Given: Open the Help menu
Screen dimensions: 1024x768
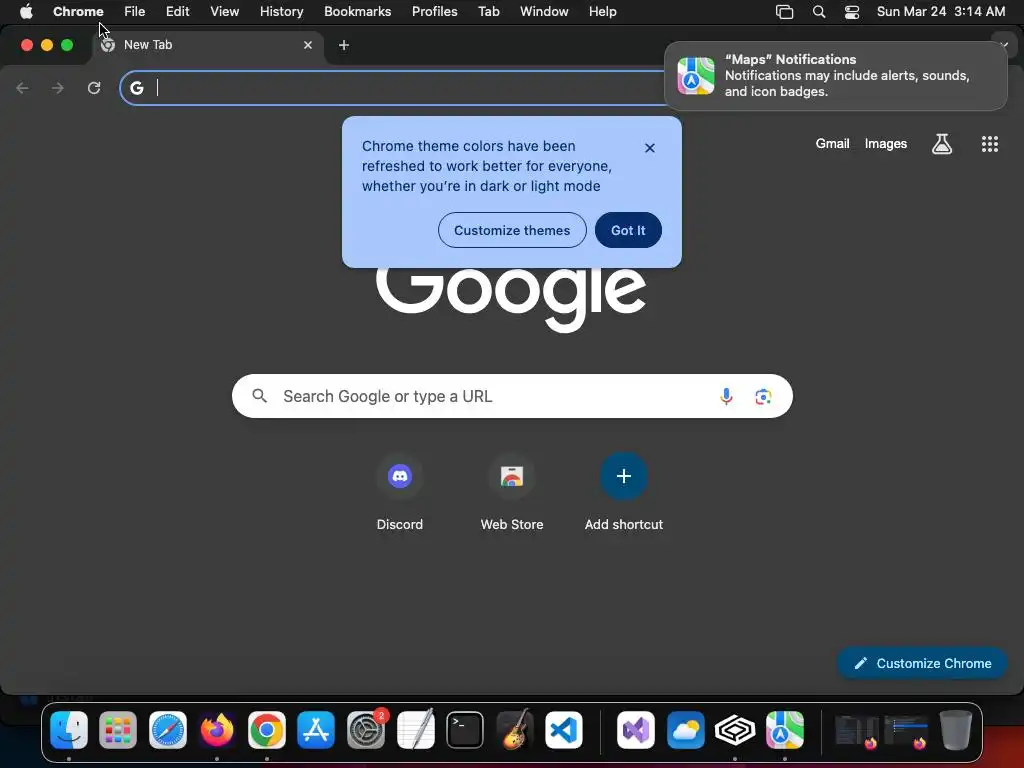Looking at the screenshot, I should 602,12.
